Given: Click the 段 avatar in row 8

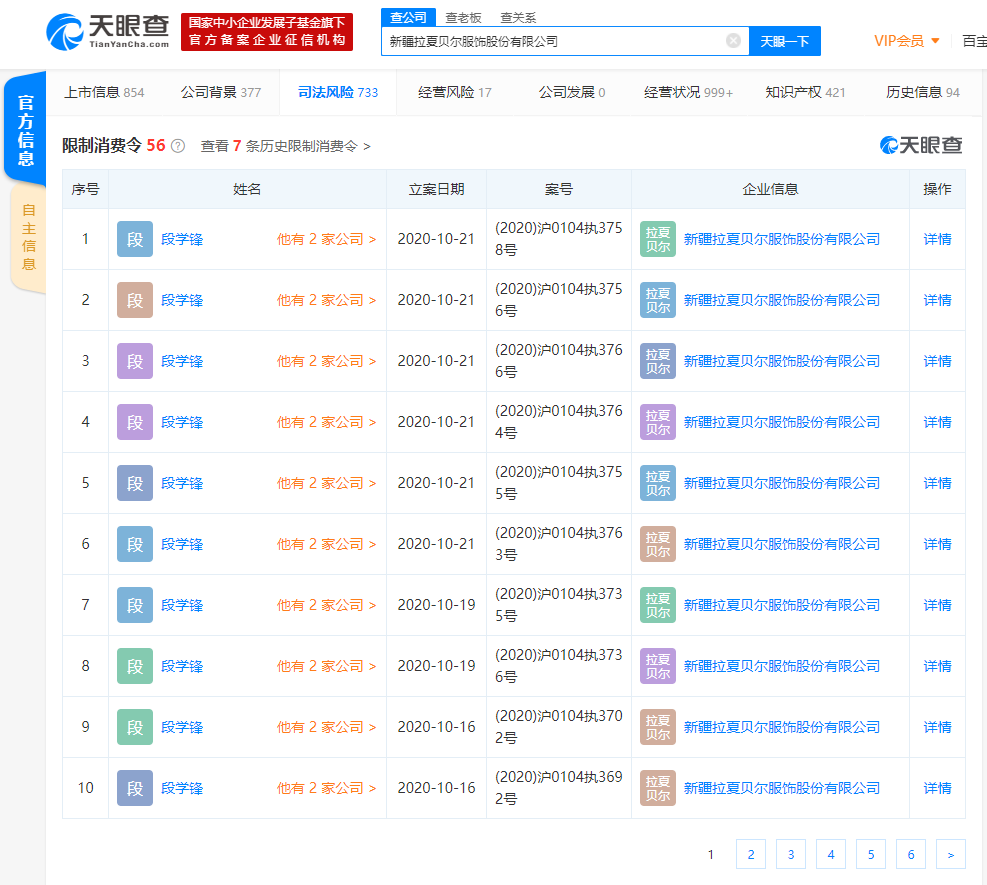Looking at the screenshot, I should click(135, 667).
